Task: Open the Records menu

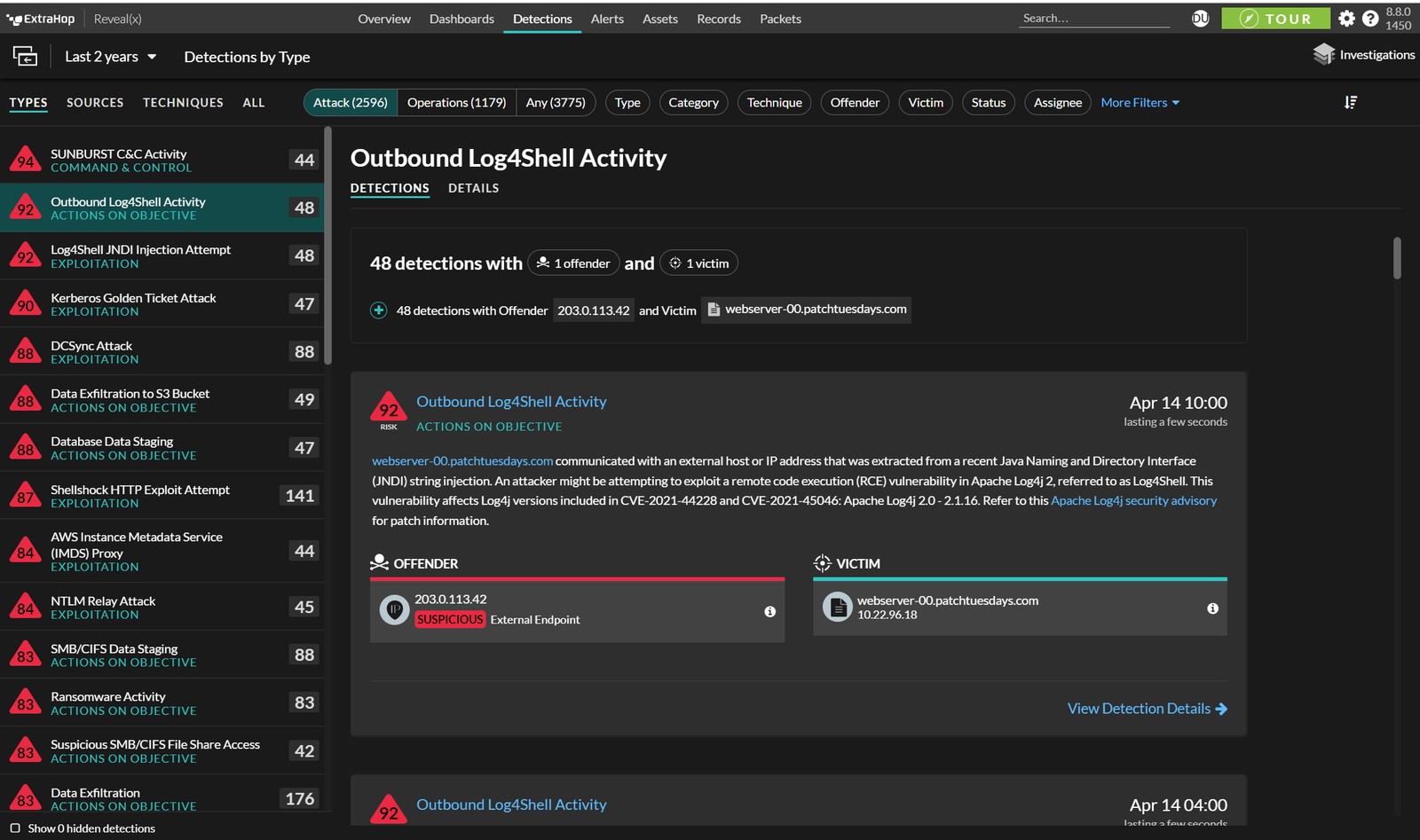Action: point(719,19)
